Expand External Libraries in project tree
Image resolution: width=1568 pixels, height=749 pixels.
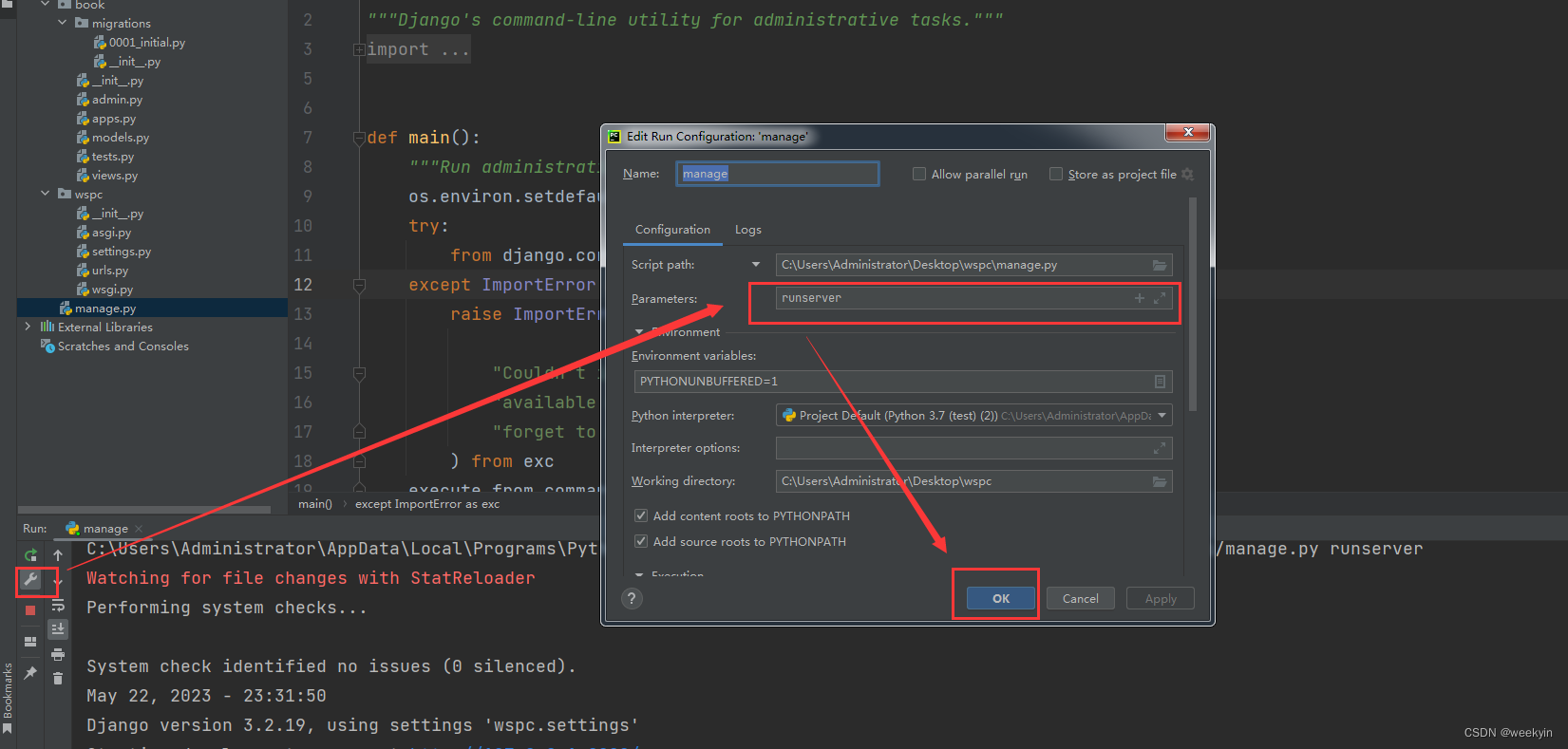coord(27,327)
